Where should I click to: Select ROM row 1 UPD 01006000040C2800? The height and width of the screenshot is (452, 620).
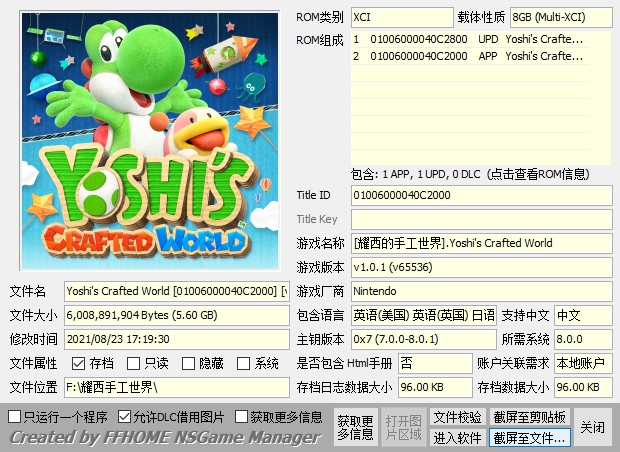[x=470, y=39]
